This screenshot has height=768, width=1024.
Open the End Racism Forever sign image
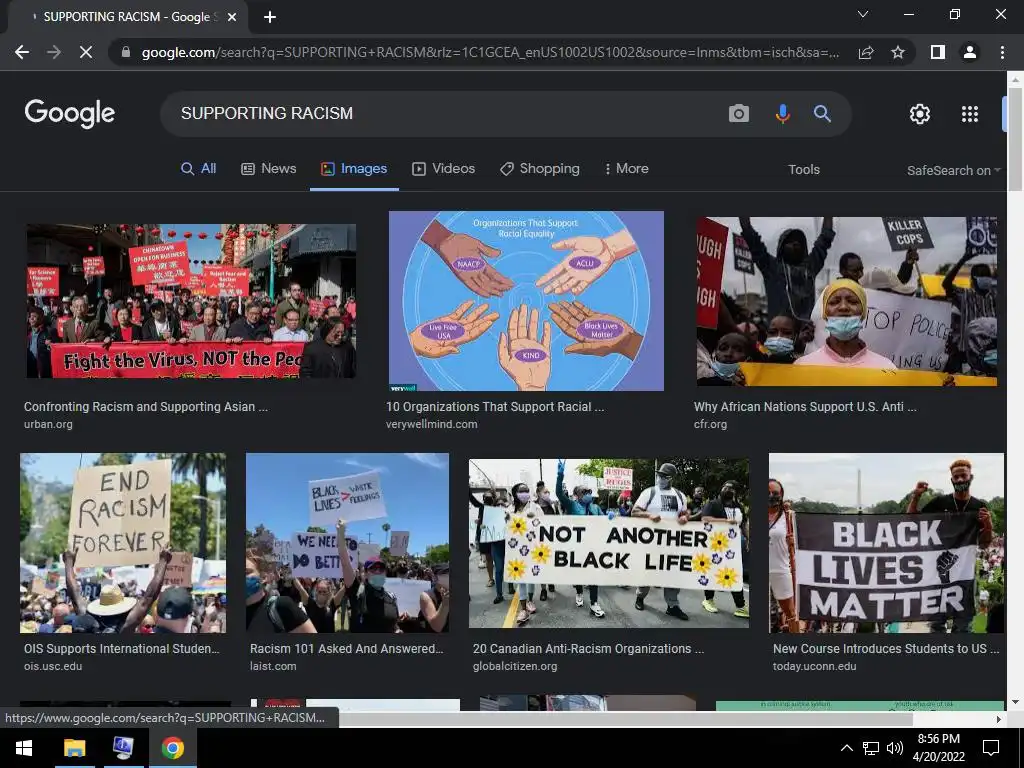click(123, 543)
